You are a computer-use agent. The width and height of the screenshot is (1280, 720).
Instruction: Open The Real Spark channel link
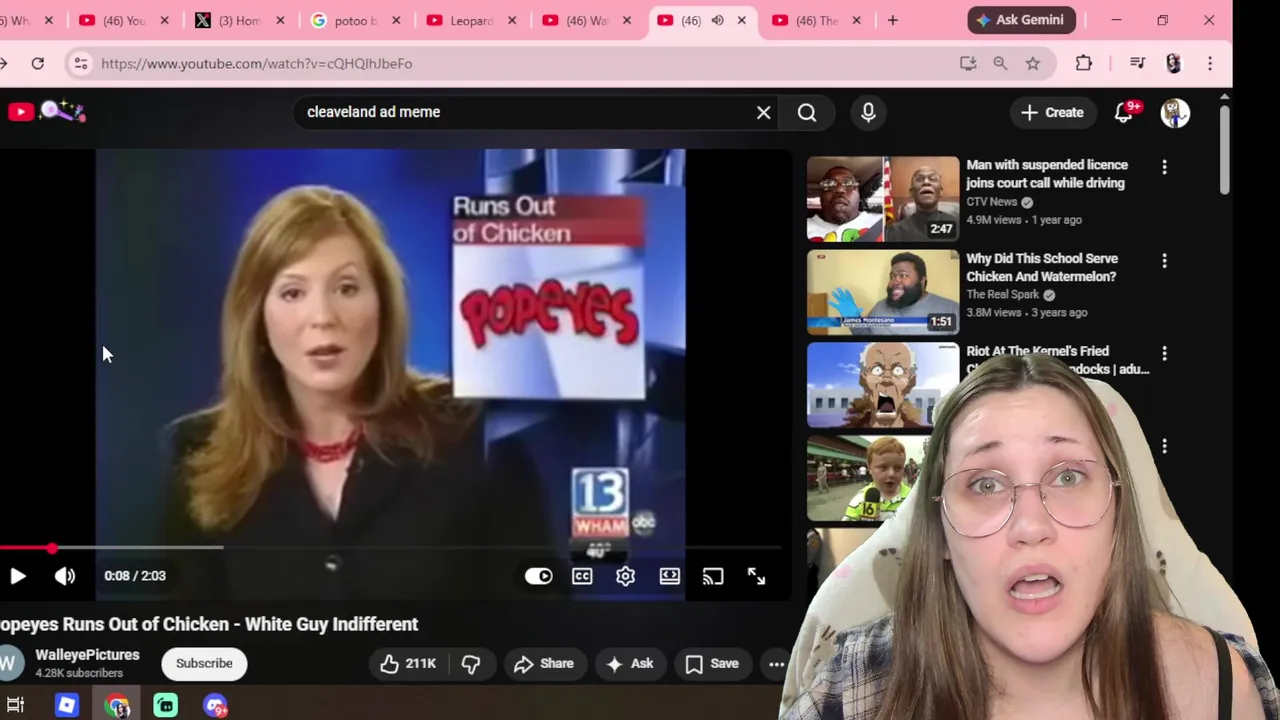point(1003,295)
